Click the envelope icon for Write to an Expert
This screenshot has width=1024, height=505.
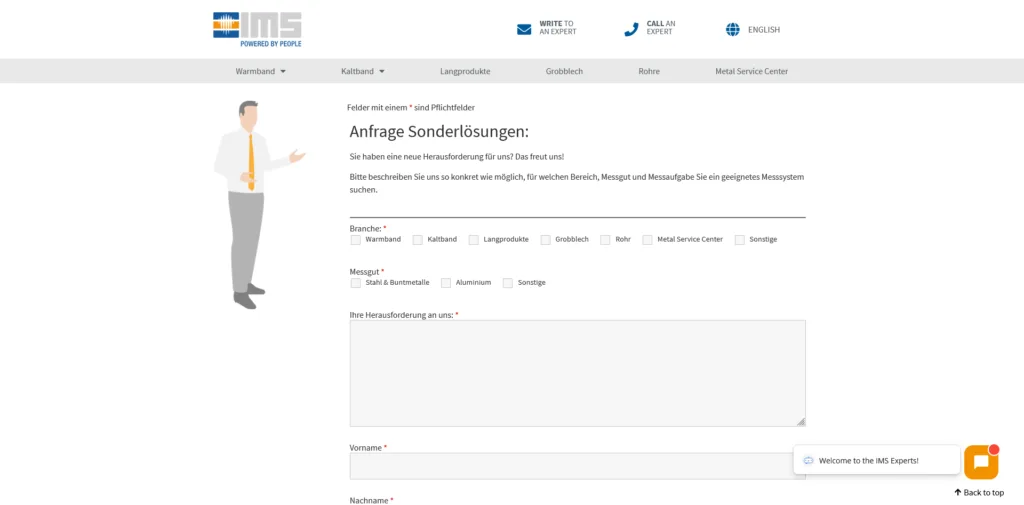524,29
